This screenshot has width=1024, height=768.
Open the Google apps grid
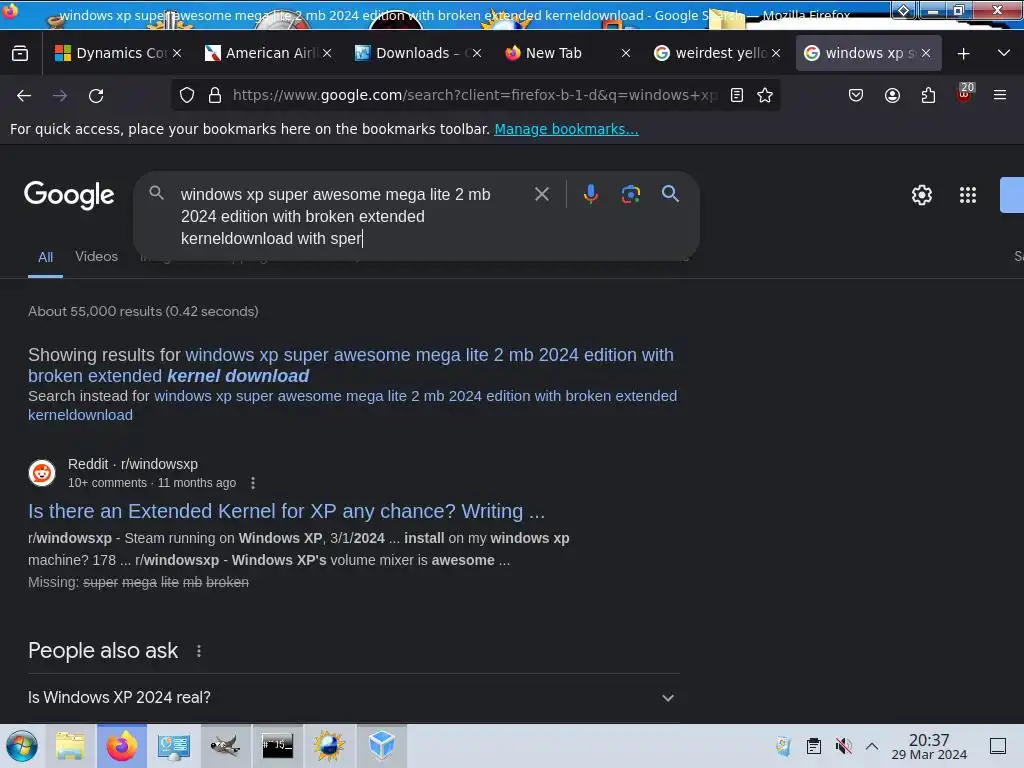click(x=968, y=195)
